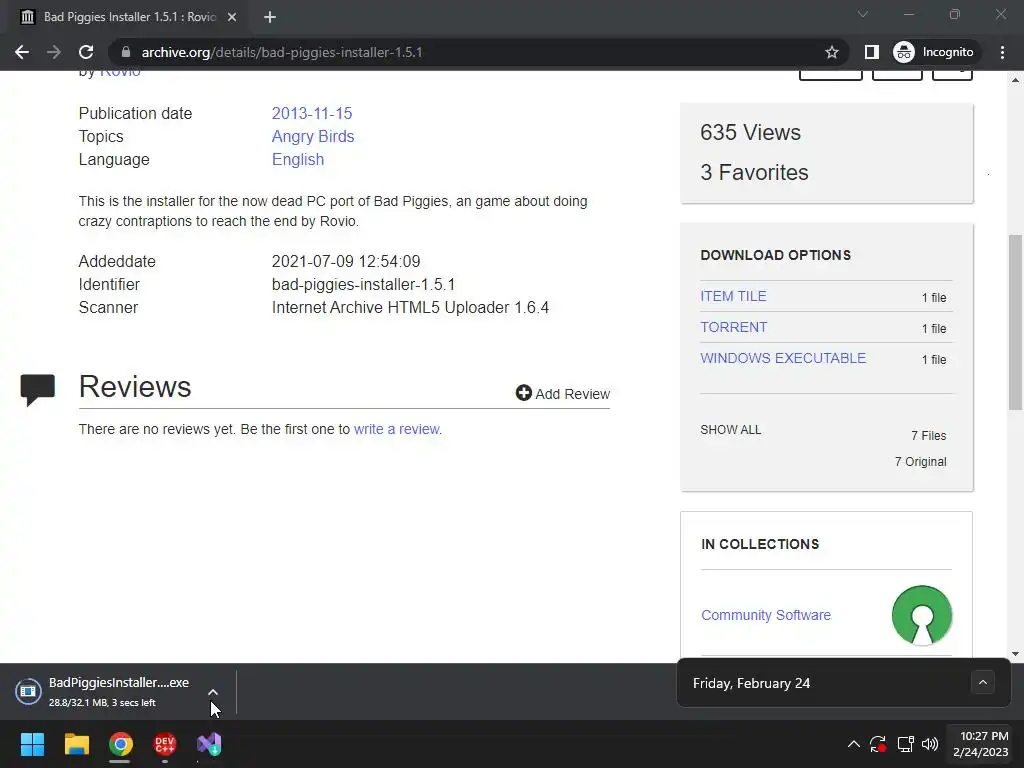The width and height of the screenshot is (1024, 768).
Task: Open the Windows Start menu
Action: pos(32,744)
